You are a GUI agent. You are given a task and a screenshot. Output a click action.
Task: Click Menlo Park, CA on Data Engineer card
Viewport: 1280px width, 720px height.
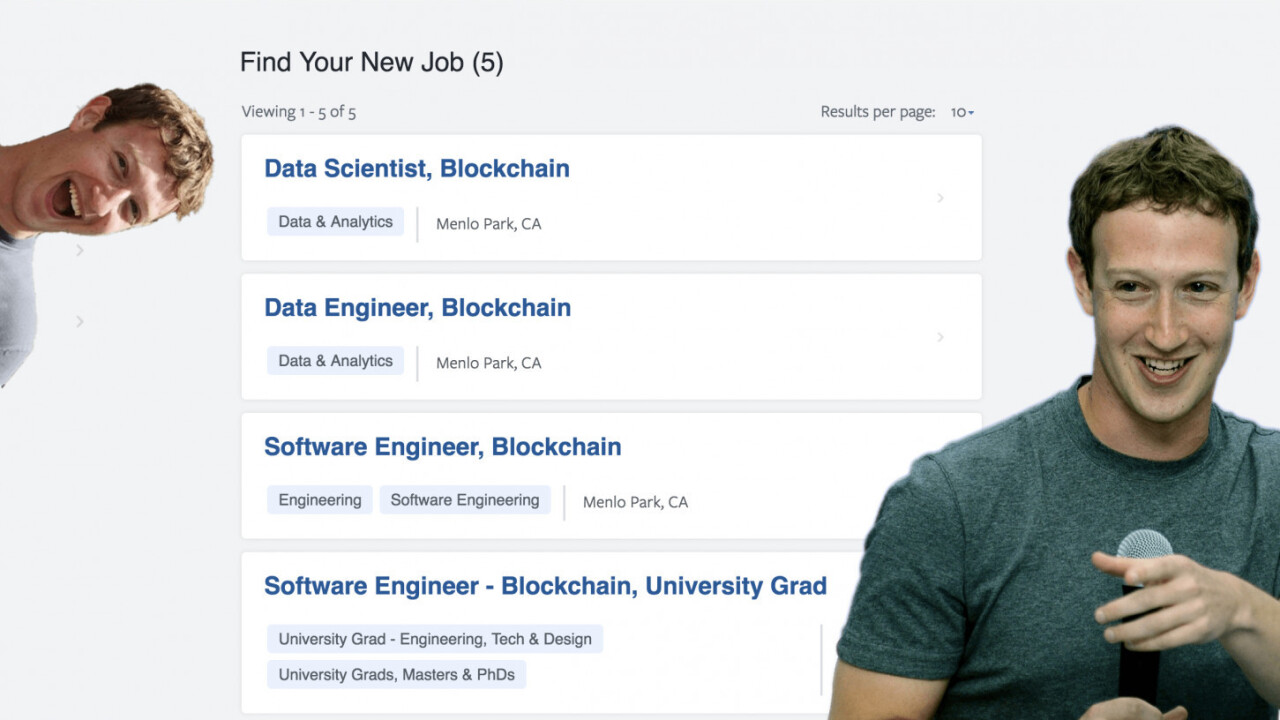tap(488, 363)
